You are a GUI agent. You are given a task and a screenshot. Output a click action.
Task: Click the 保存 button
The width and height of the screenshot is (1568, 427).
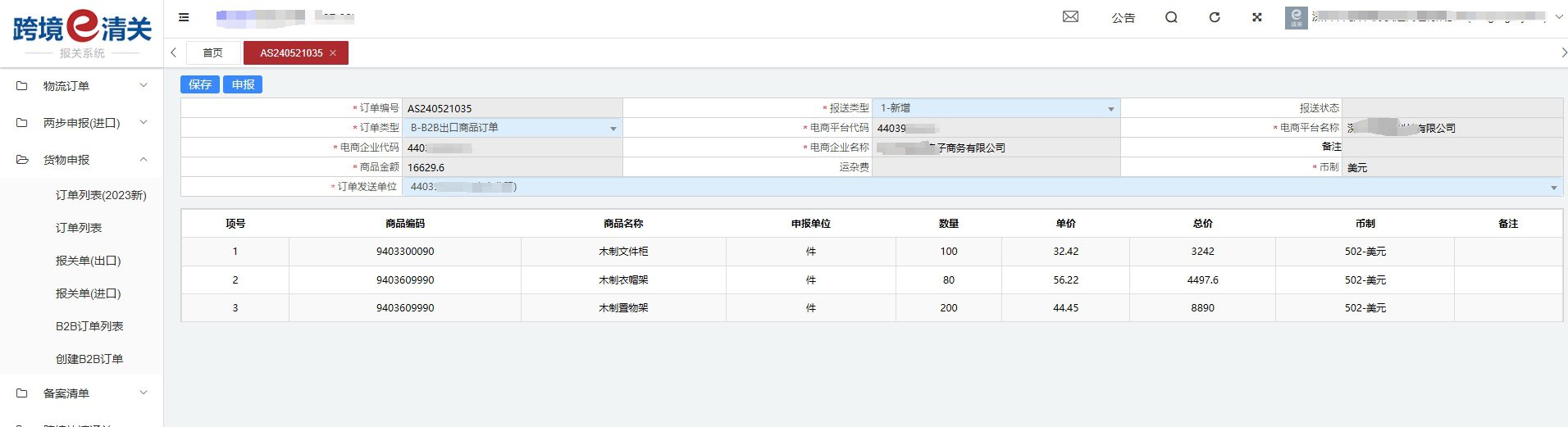click(x=200, y=84)
